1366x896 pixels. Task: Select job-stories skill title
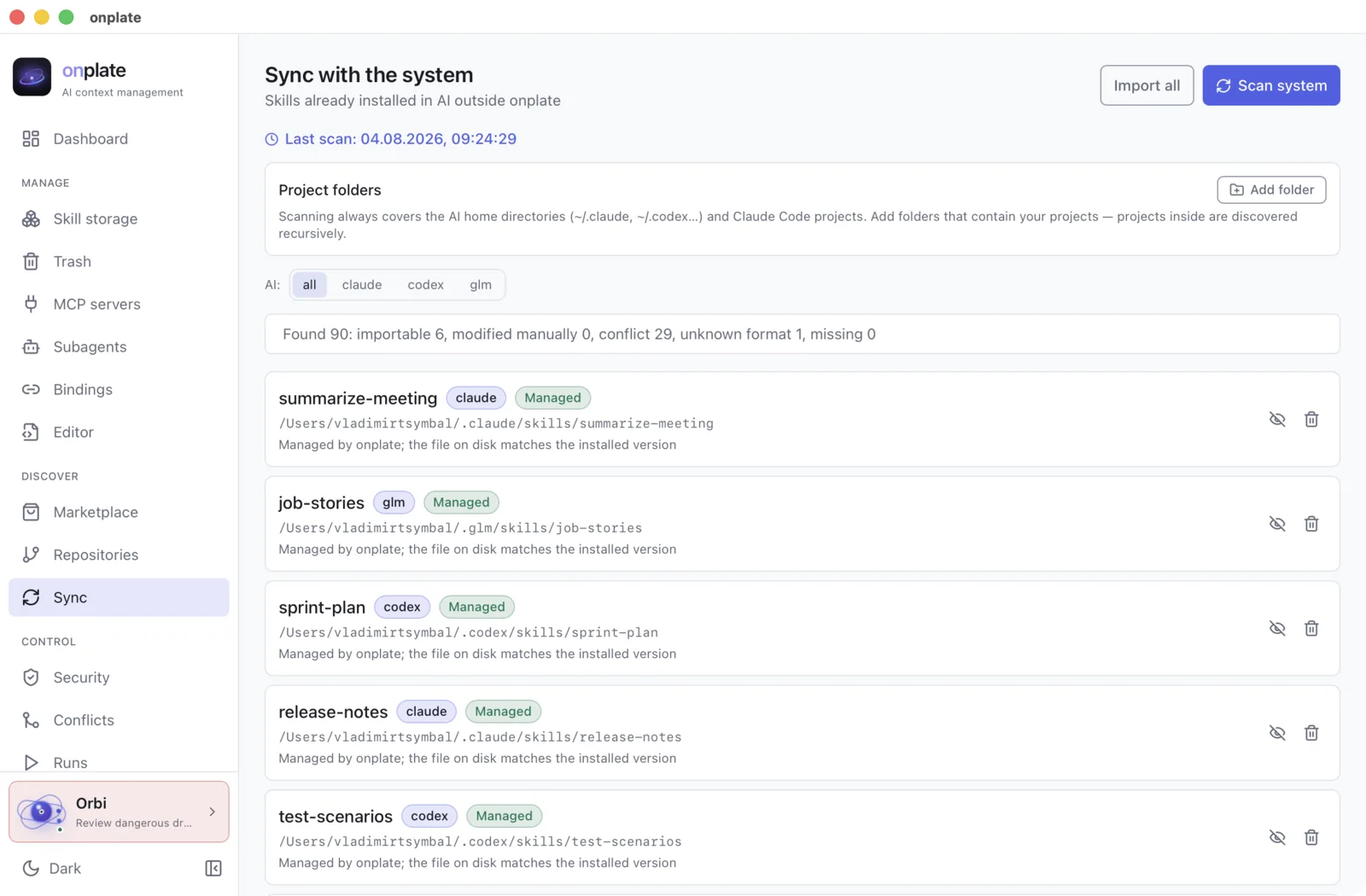click(321, 503)
